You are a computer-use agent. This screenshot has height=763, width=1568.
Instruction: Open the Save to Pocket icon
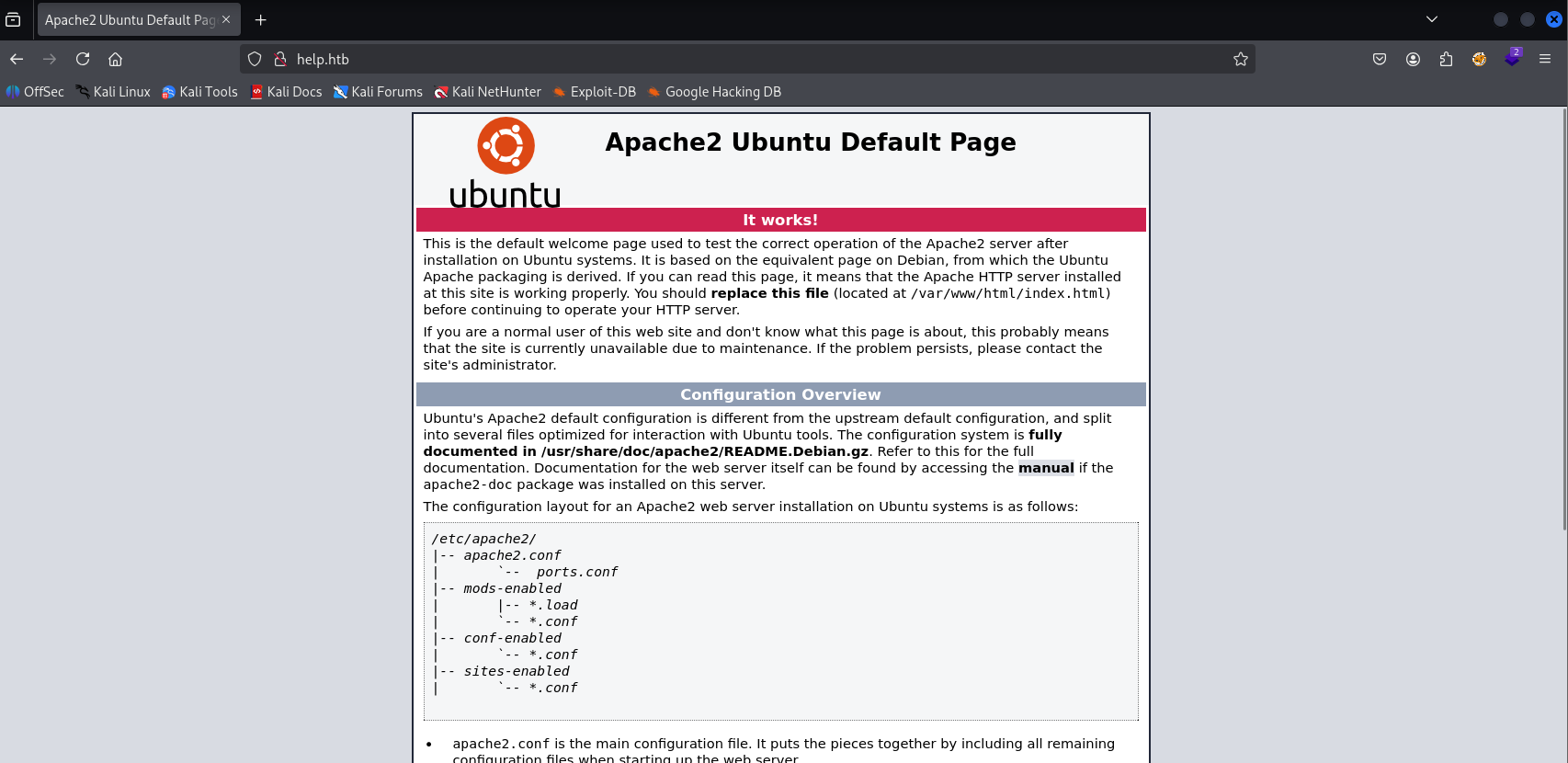[x=1380, y=59]
